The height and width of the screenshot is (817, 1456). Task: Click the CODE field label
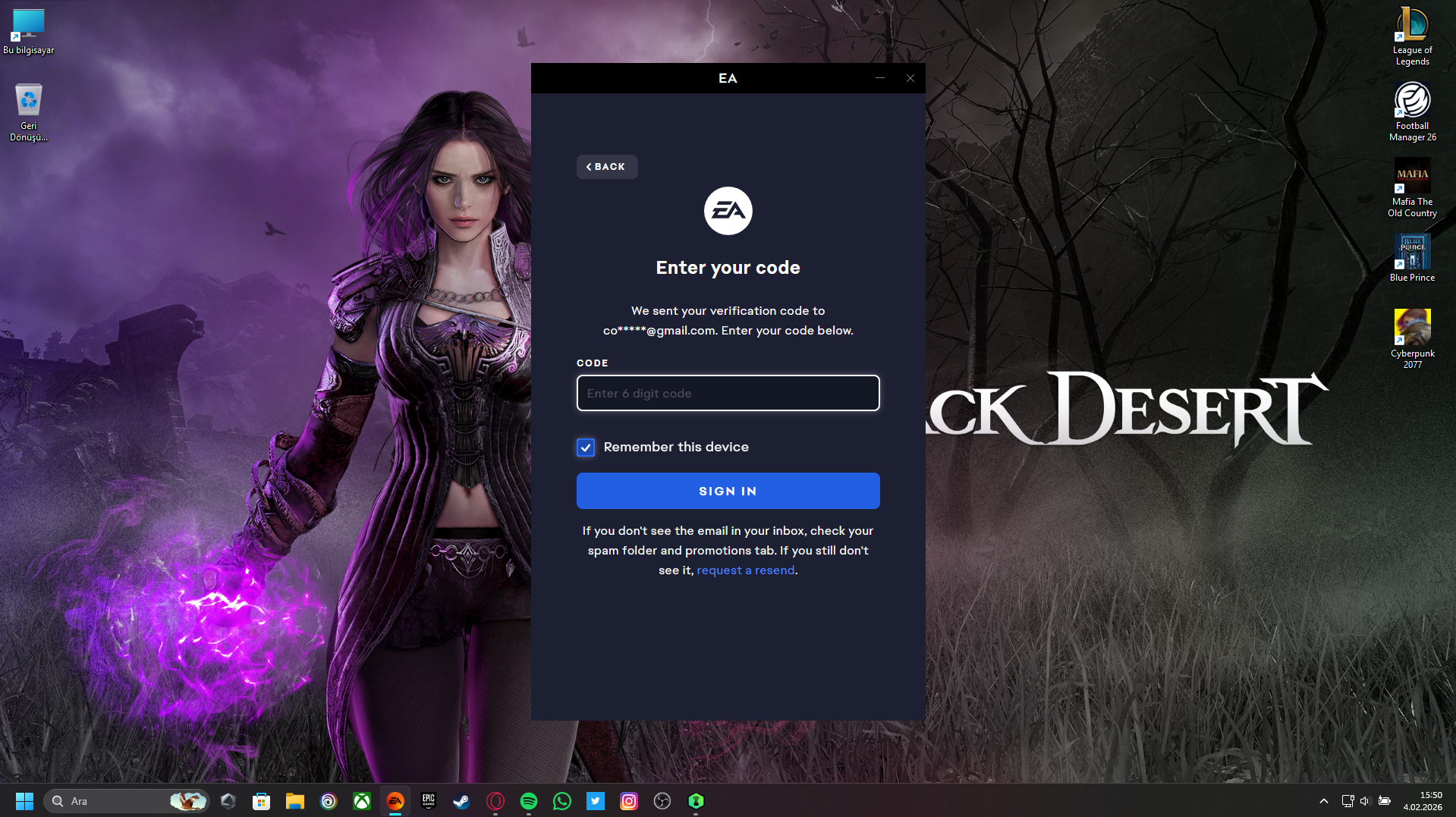593,363
